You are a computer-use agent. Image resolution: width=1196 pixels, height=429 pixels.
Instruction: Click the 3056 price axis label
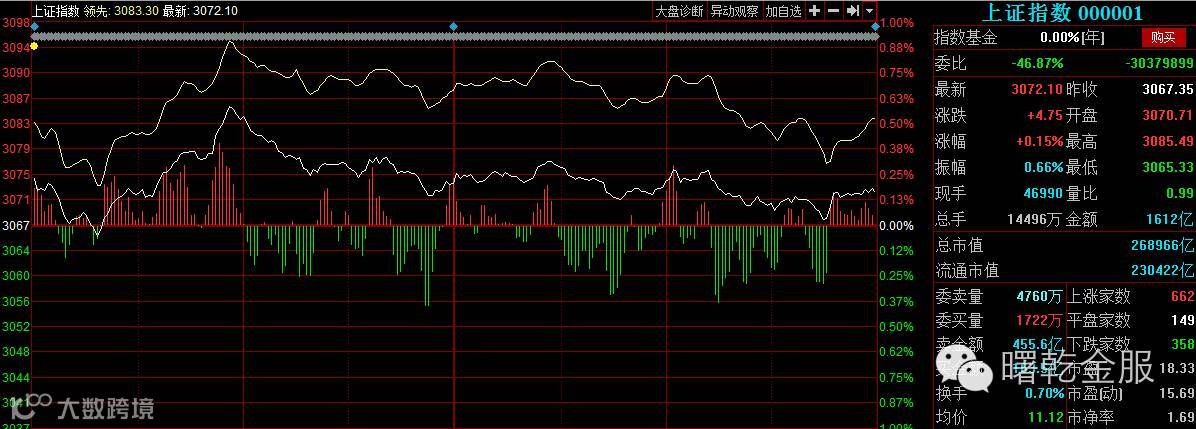coord(14,302)
